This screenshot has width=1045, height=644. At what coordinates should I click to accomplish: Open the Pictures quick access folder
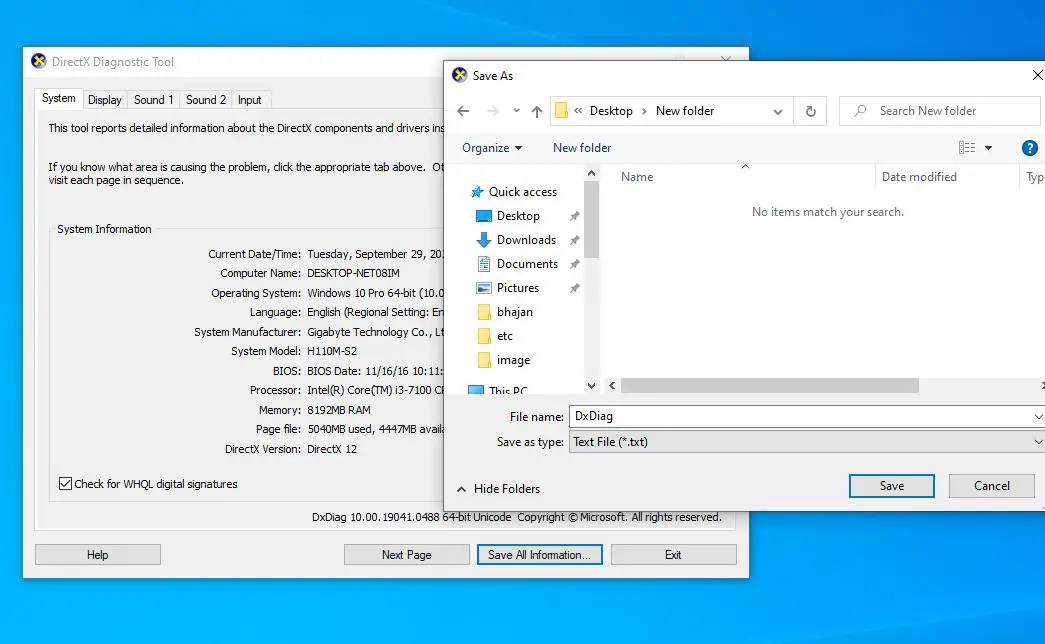pyautogui.click(x=517, y=288)
